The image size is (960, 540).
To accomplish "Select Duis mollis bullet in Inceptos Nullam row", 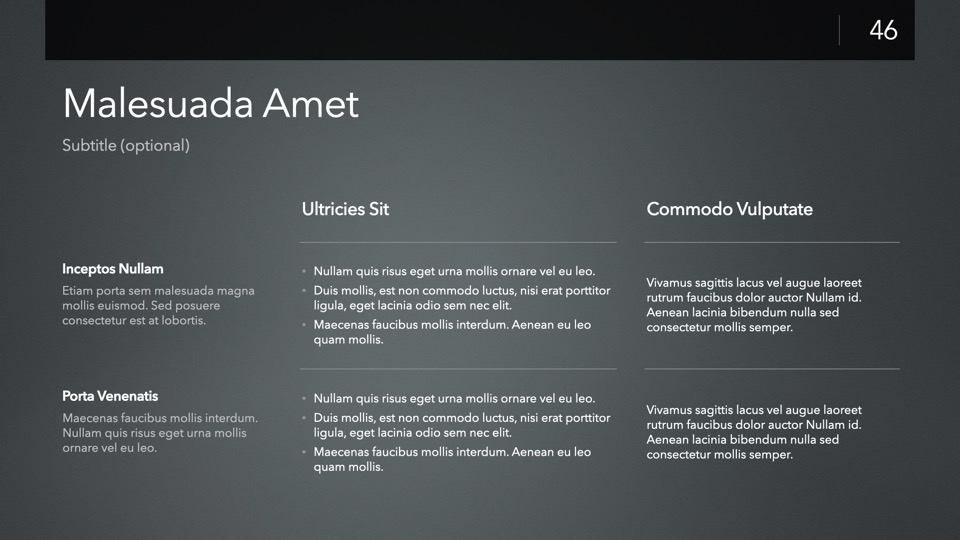I will point(461,298).
